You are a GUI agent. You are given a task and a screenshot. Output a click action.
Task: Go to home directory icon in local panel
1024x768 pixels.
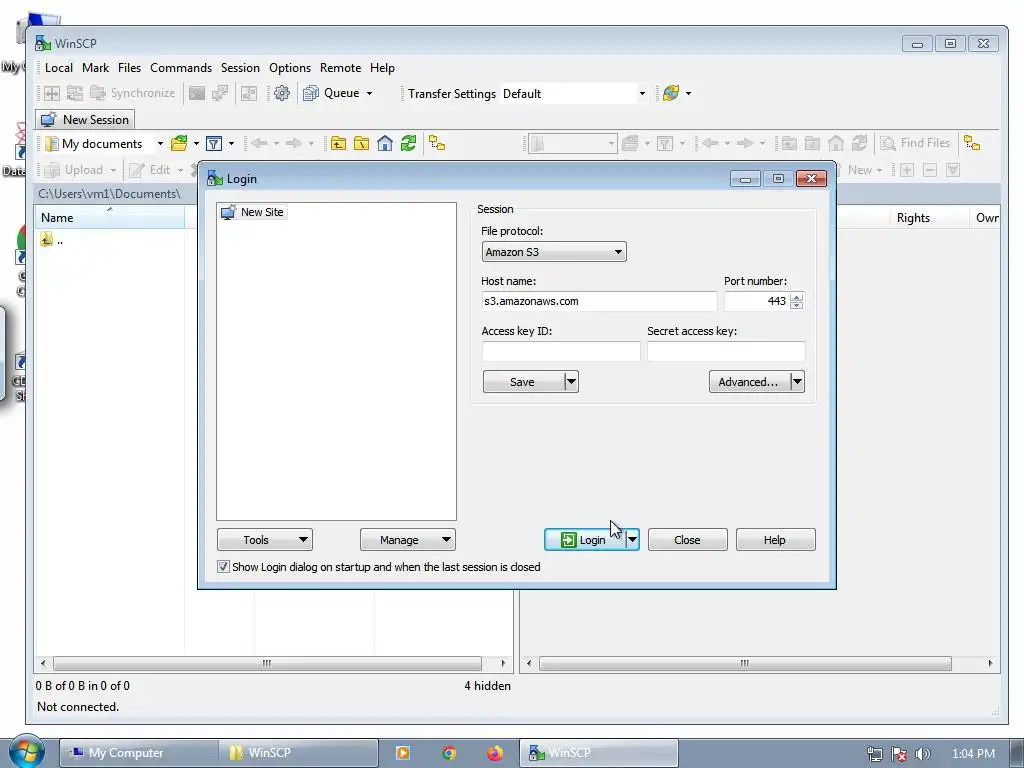(385, 144)
